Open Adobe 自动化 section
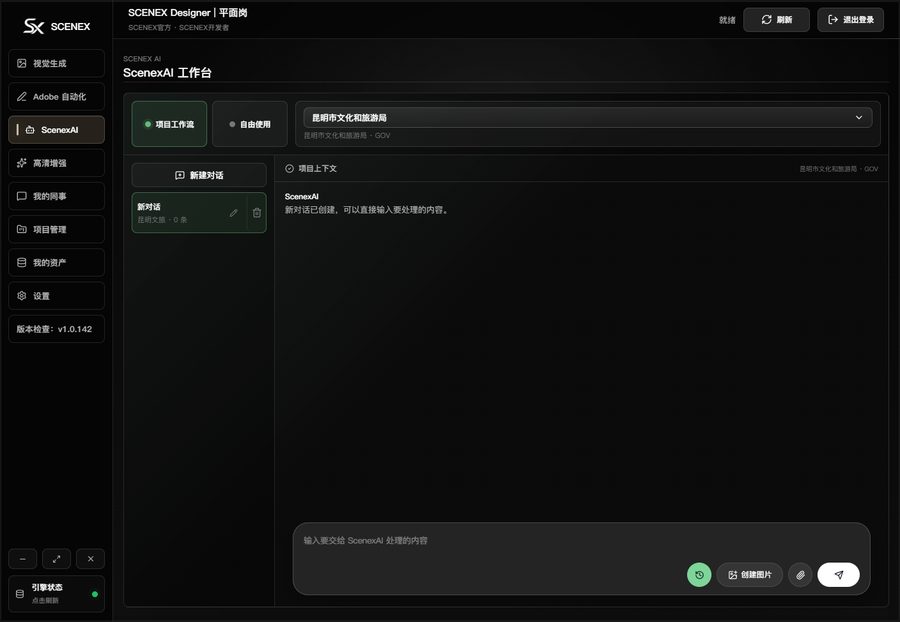 [x=56, y=96]
